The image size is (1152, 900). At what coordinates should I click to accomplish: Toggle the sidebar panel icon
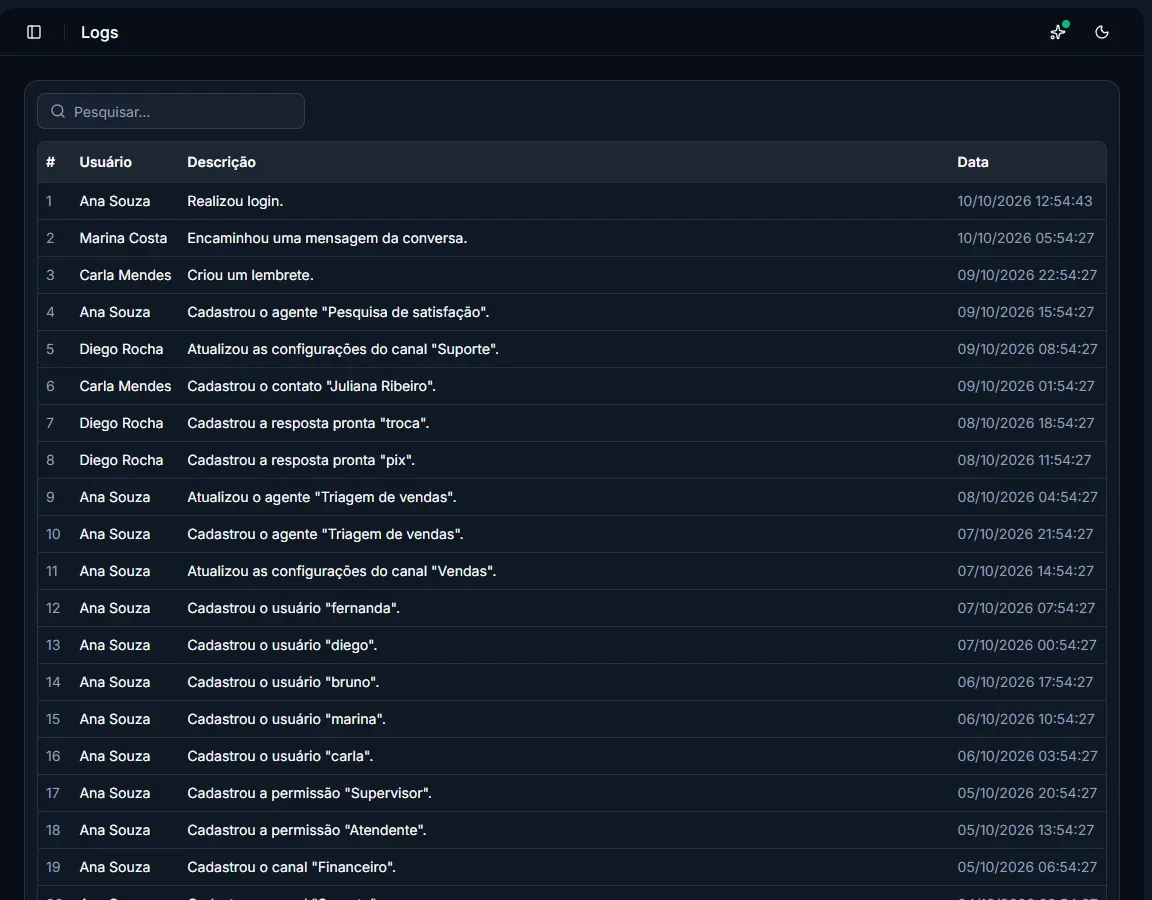[34, 32]
